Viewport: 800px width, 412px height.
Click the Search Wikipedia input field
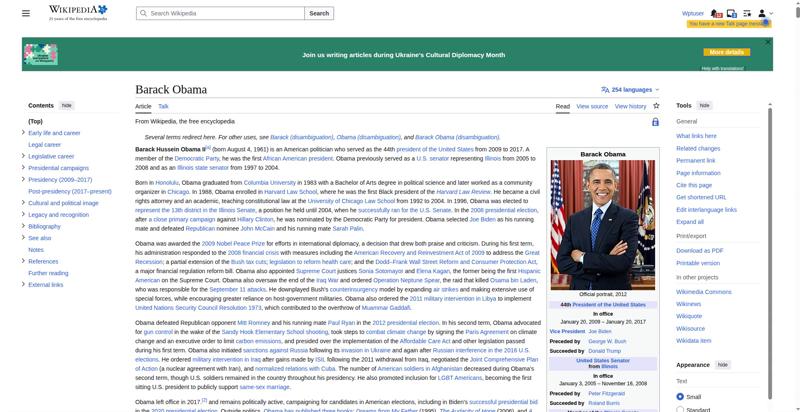[220, 13]
